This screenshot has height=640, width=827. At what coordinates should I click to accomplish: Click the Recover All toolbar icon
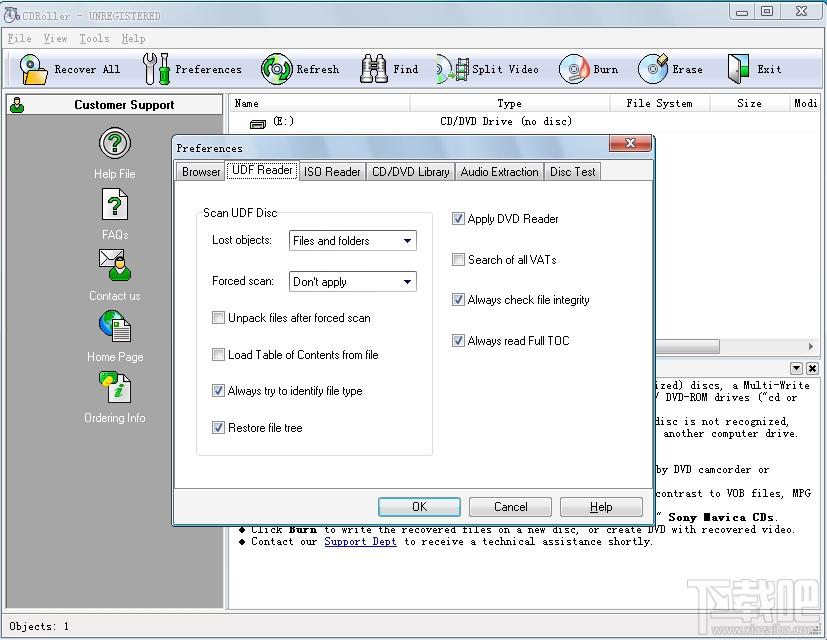[x=33, y=69]
